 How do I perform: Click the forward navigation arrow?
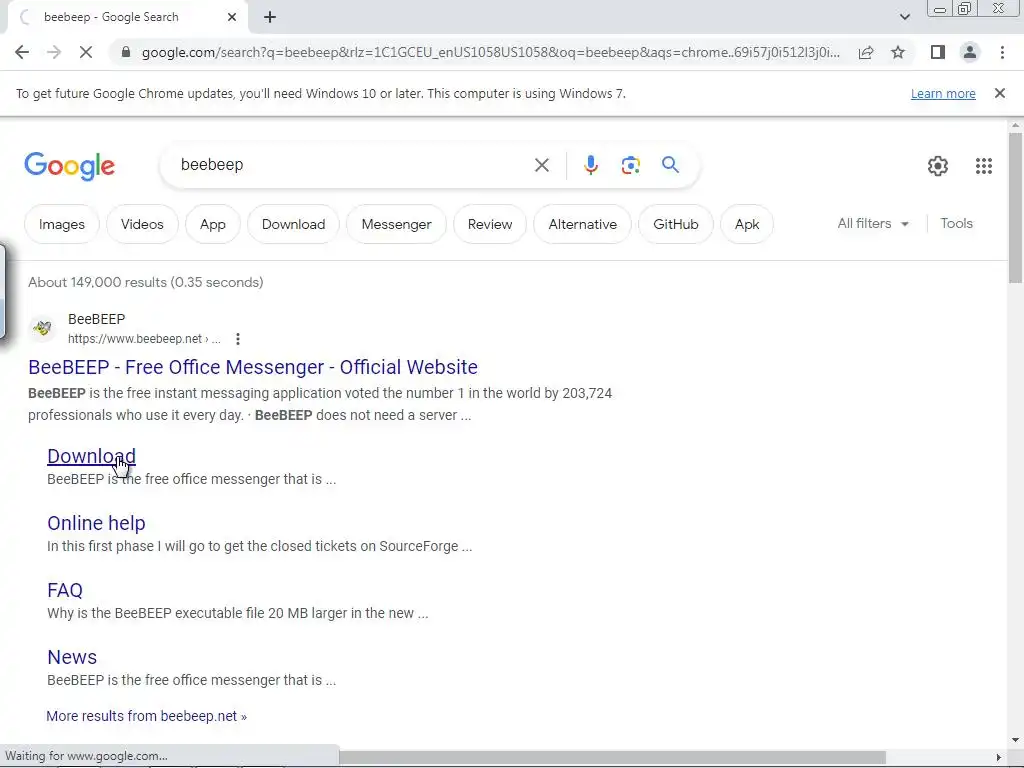coord(54,52)
